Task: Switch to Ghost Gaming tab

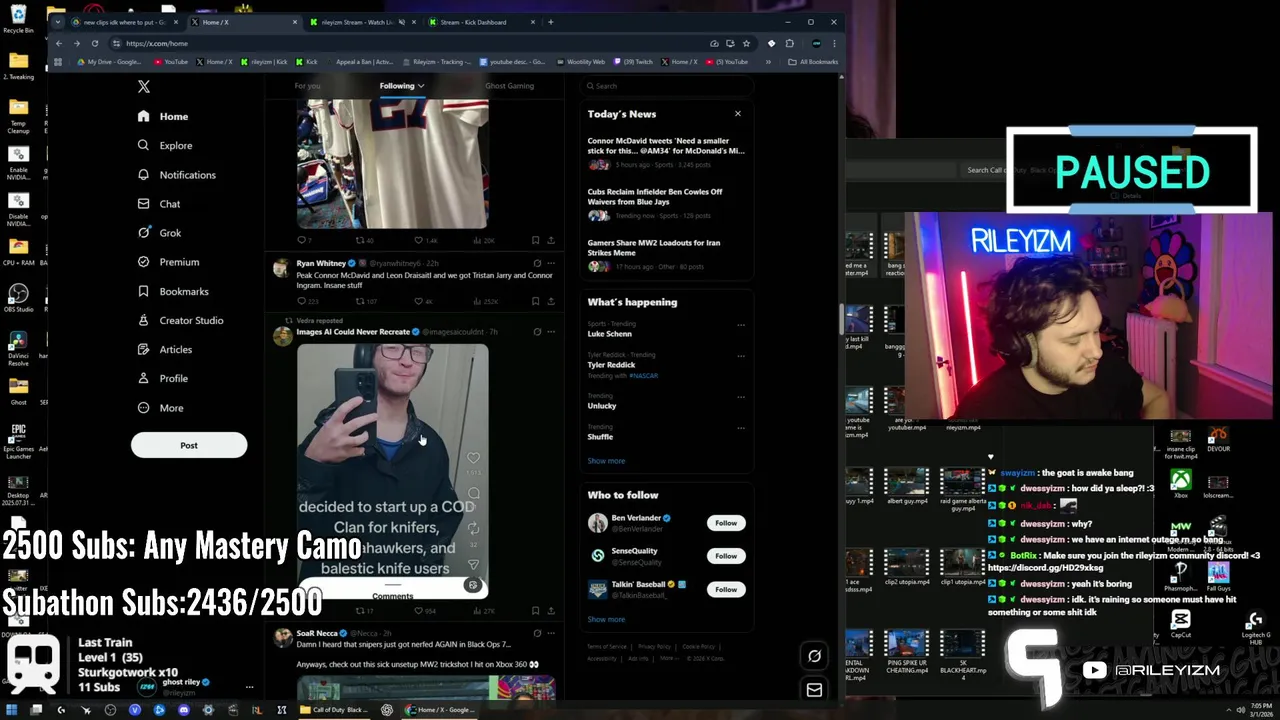Action: [509, 86]
